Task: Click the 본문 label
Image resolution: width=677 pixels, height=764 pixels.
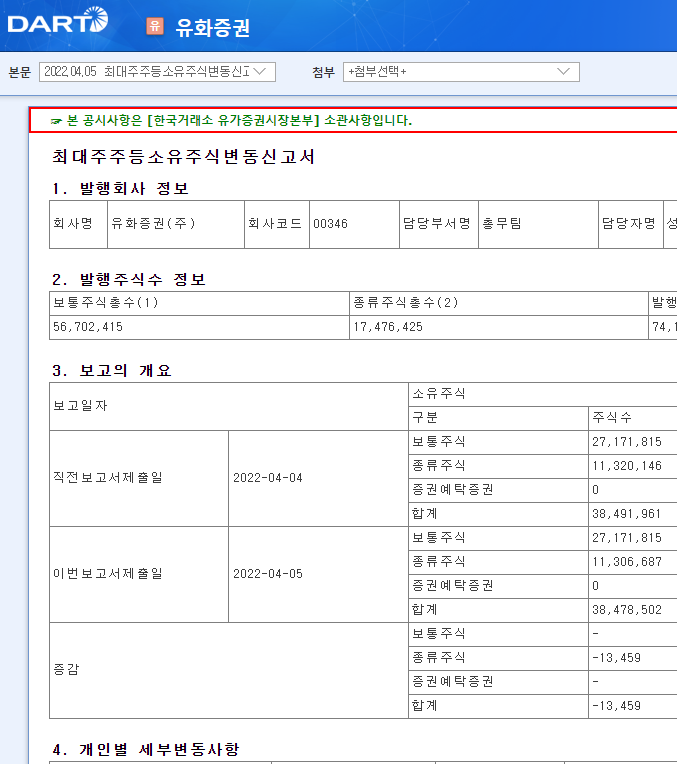Action: 19,73
